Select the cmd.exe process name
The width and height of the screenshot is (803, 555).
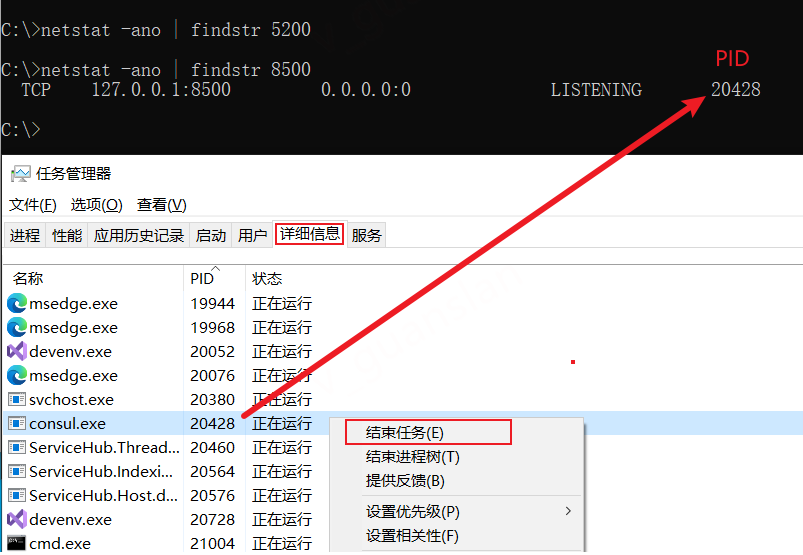(60, 543)
